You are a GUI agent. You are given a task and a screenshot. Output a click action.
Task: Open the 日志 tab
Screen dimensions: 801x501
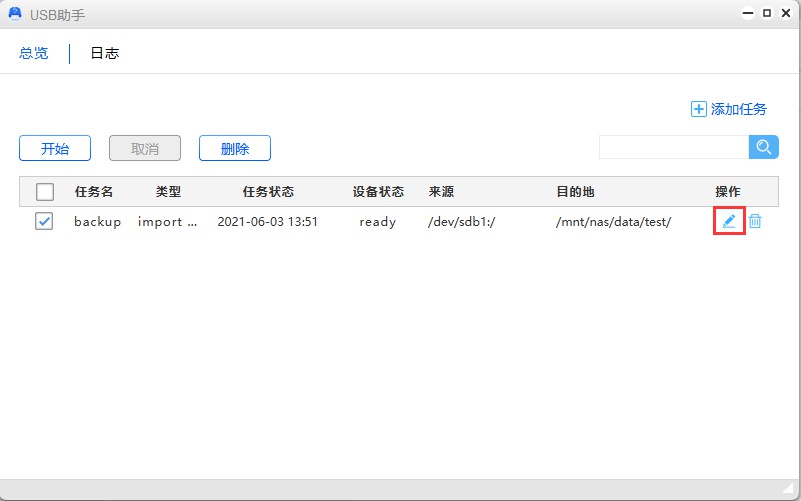[105, 54]
